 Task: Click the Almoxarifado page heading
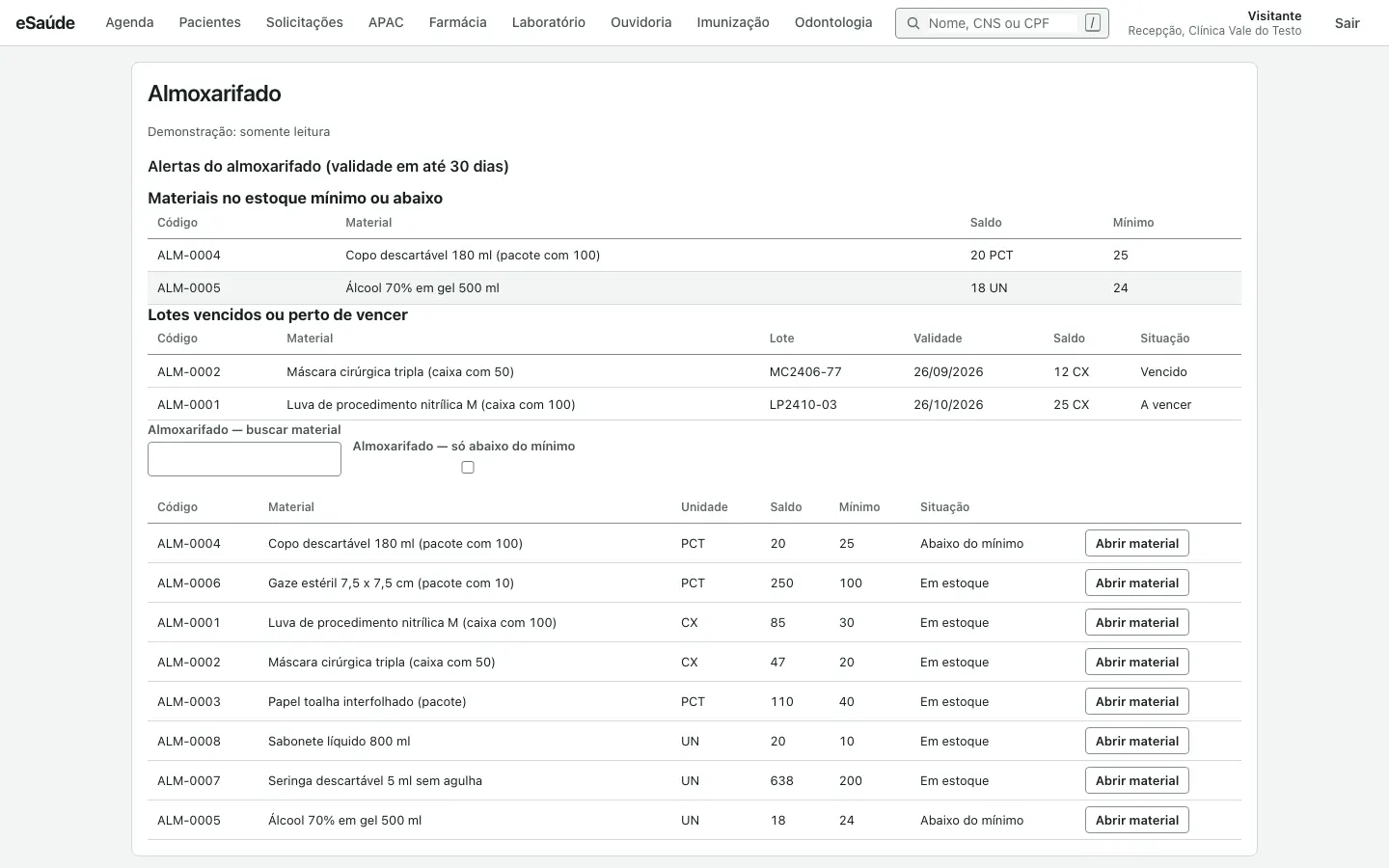tap(214, 94)
